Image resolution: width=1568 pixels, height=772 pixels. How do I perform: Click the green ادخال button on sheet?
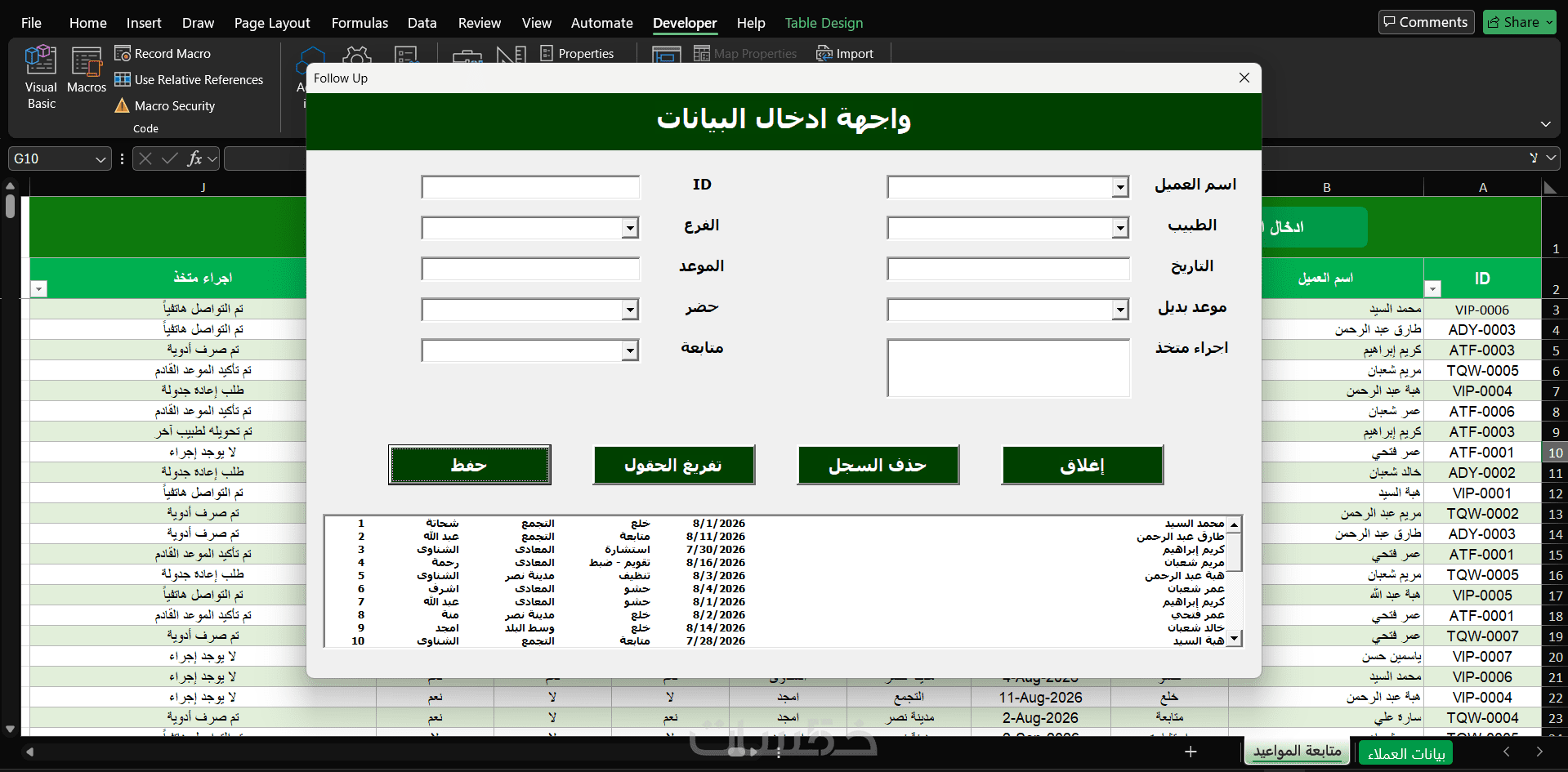coord(1314,227)
